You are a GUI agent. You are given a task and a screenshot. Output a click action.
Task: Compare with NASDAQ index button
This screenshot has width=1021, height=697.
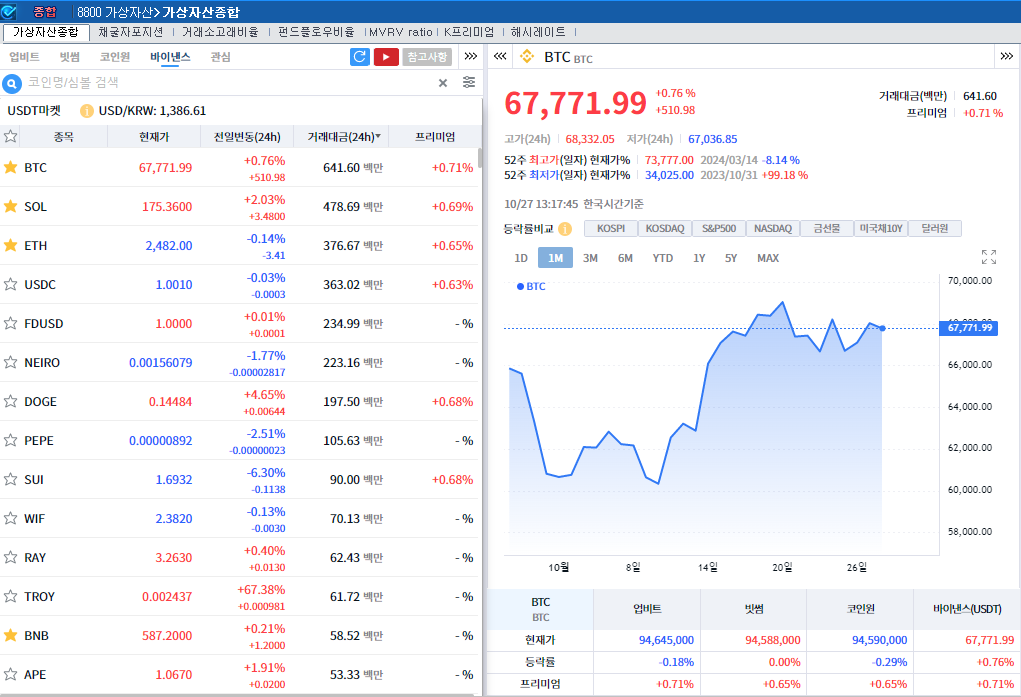click(x=773, y=229)
